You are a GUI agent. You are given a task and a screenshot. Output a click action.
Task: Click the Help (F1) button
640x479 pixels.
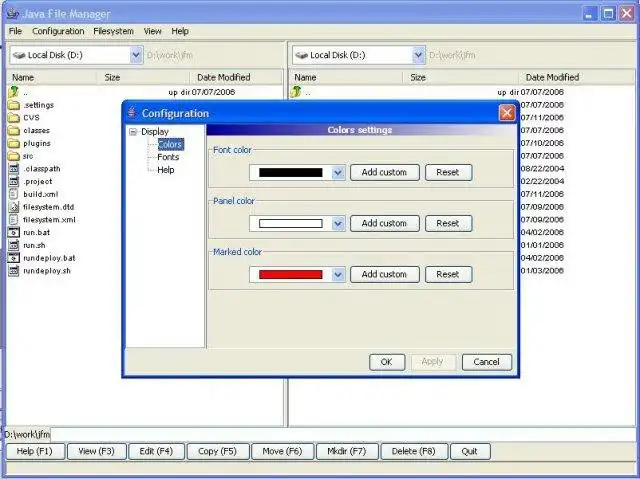point(35,451)
